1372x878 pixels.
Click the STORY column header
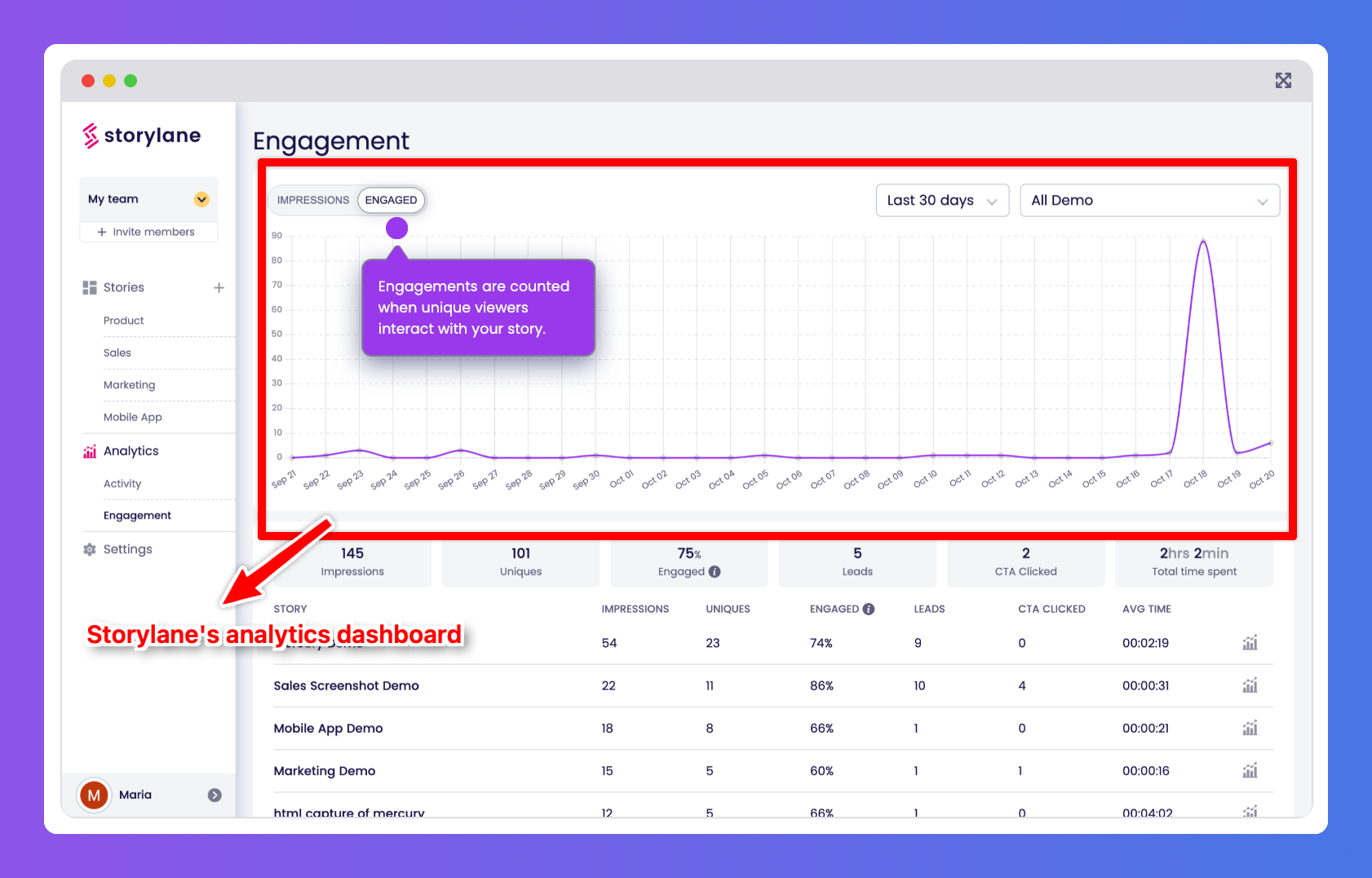(290, 609)
